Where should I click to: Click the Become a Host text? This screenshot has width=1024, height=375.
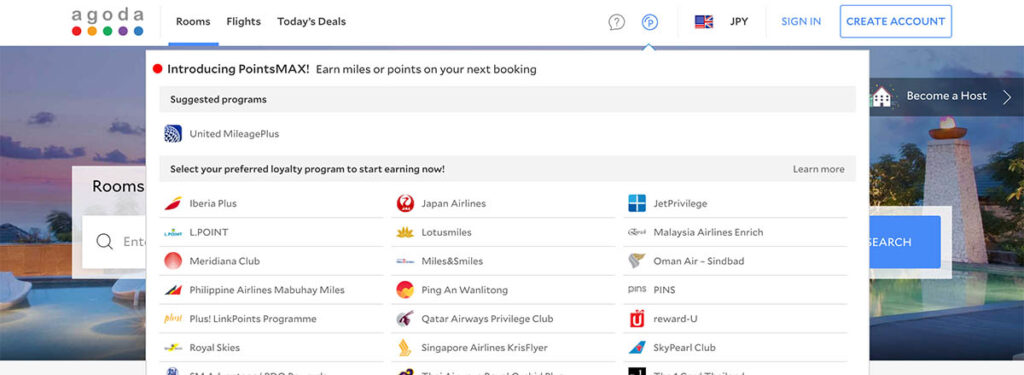(946, 96)
